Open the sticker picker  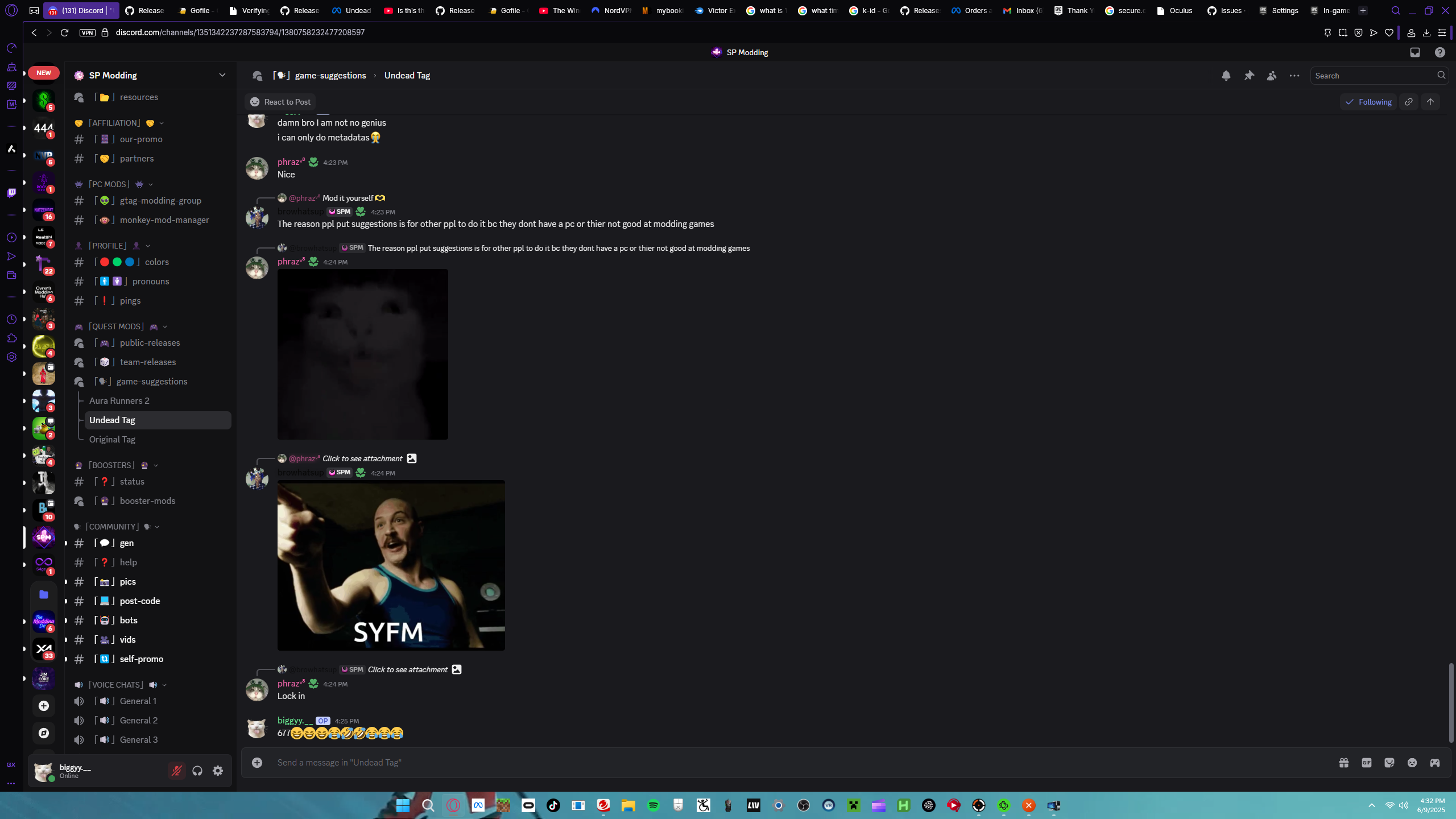(x=1389, y=763)
